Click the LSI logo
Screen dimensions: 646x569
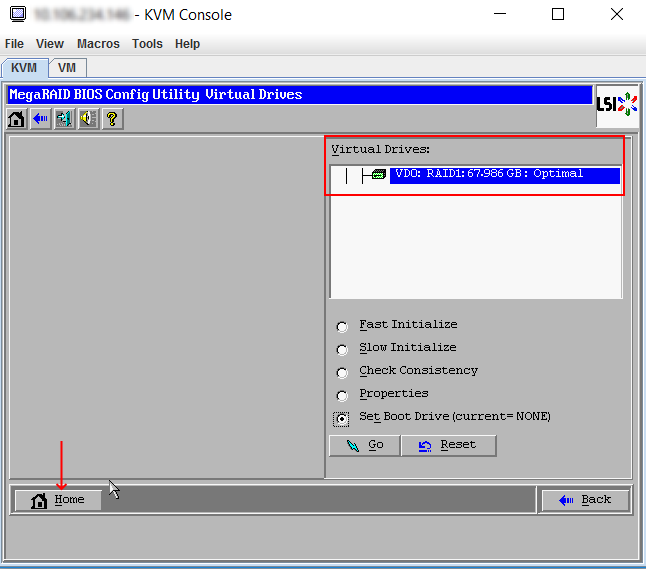pos(617,105)
